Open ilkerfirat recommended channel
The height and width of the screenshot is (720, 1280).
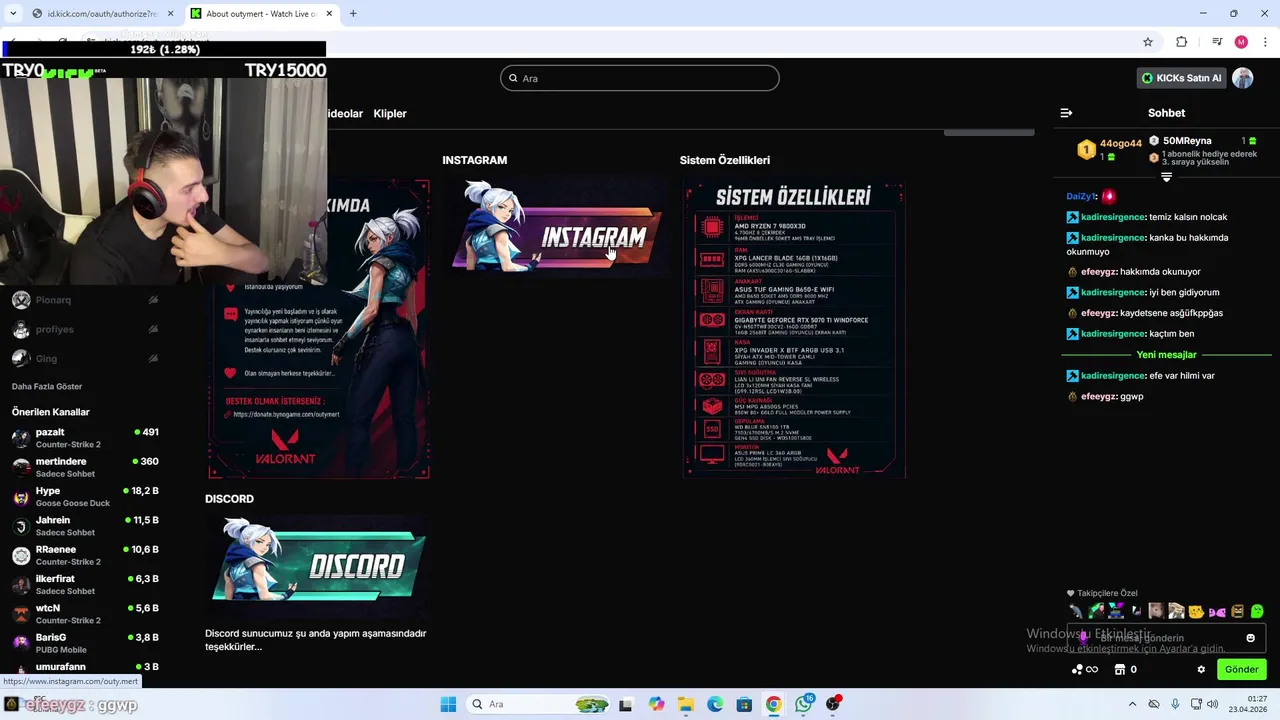coord(86,584)
